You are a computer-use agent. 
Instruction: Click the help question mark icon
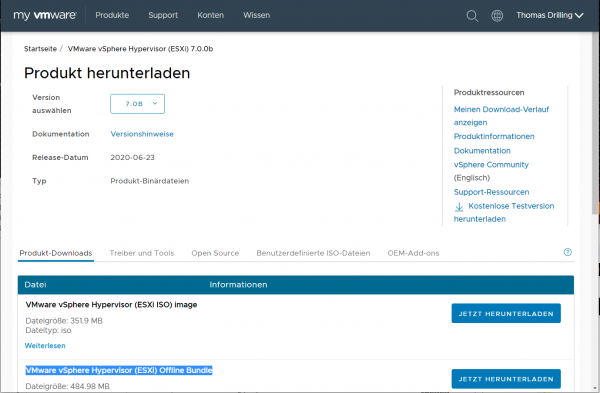[567, 252]
